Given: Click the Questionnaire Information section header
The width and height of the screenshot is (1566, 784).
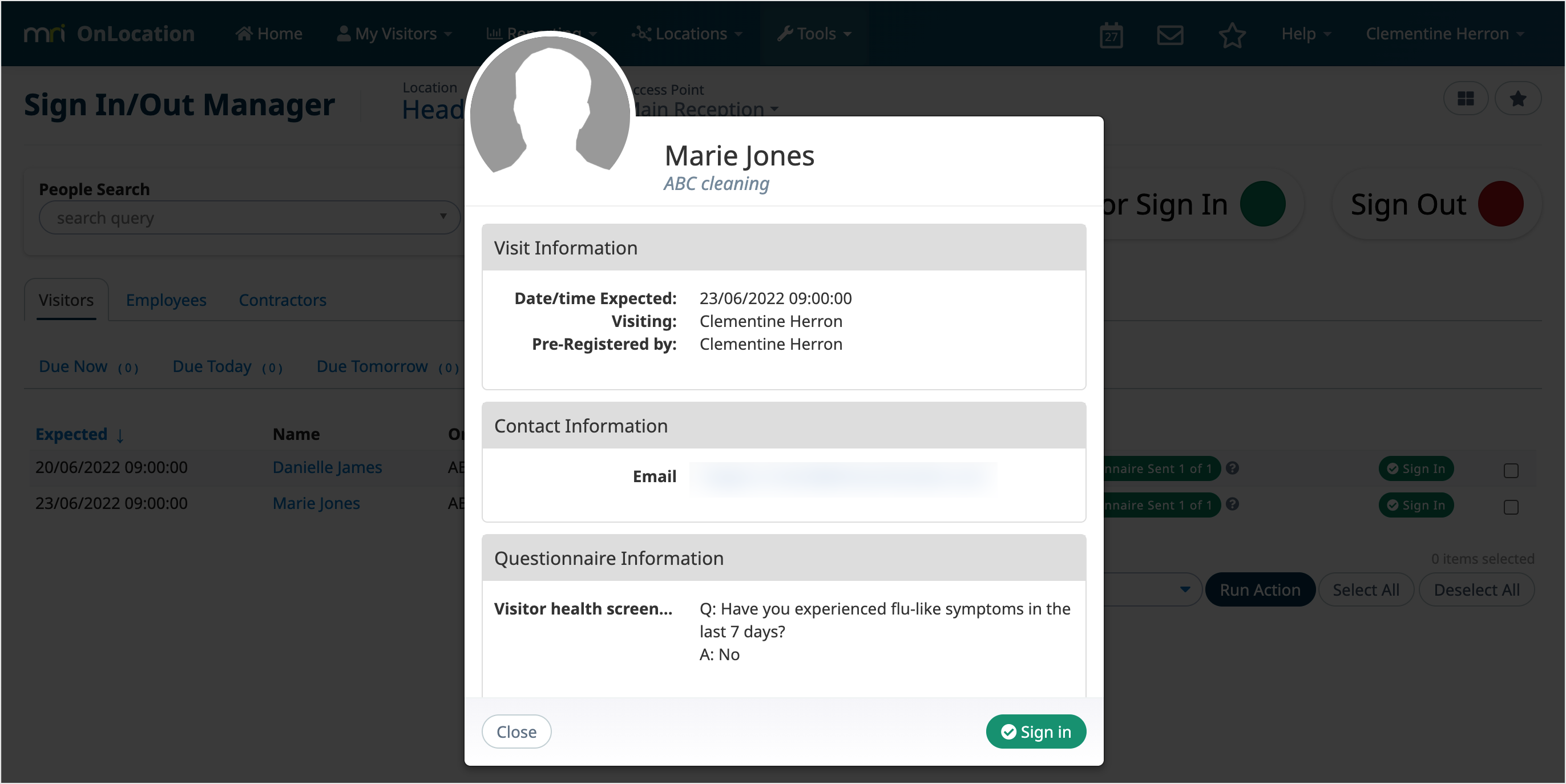Looking at the screenshot, I should 784,558.
